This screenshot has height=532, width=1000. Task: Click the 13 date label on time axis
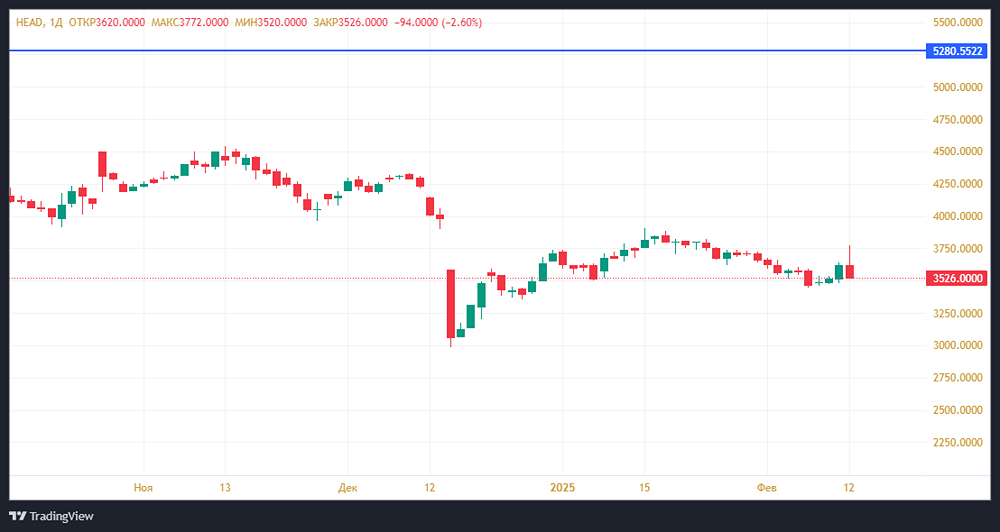pos(225,487)
